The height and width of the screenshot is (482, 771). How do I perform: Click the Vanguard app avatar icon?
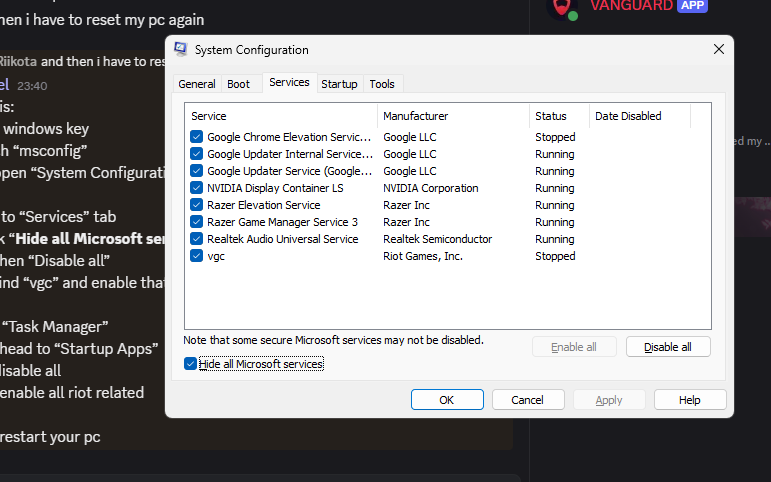pos(565,7)
